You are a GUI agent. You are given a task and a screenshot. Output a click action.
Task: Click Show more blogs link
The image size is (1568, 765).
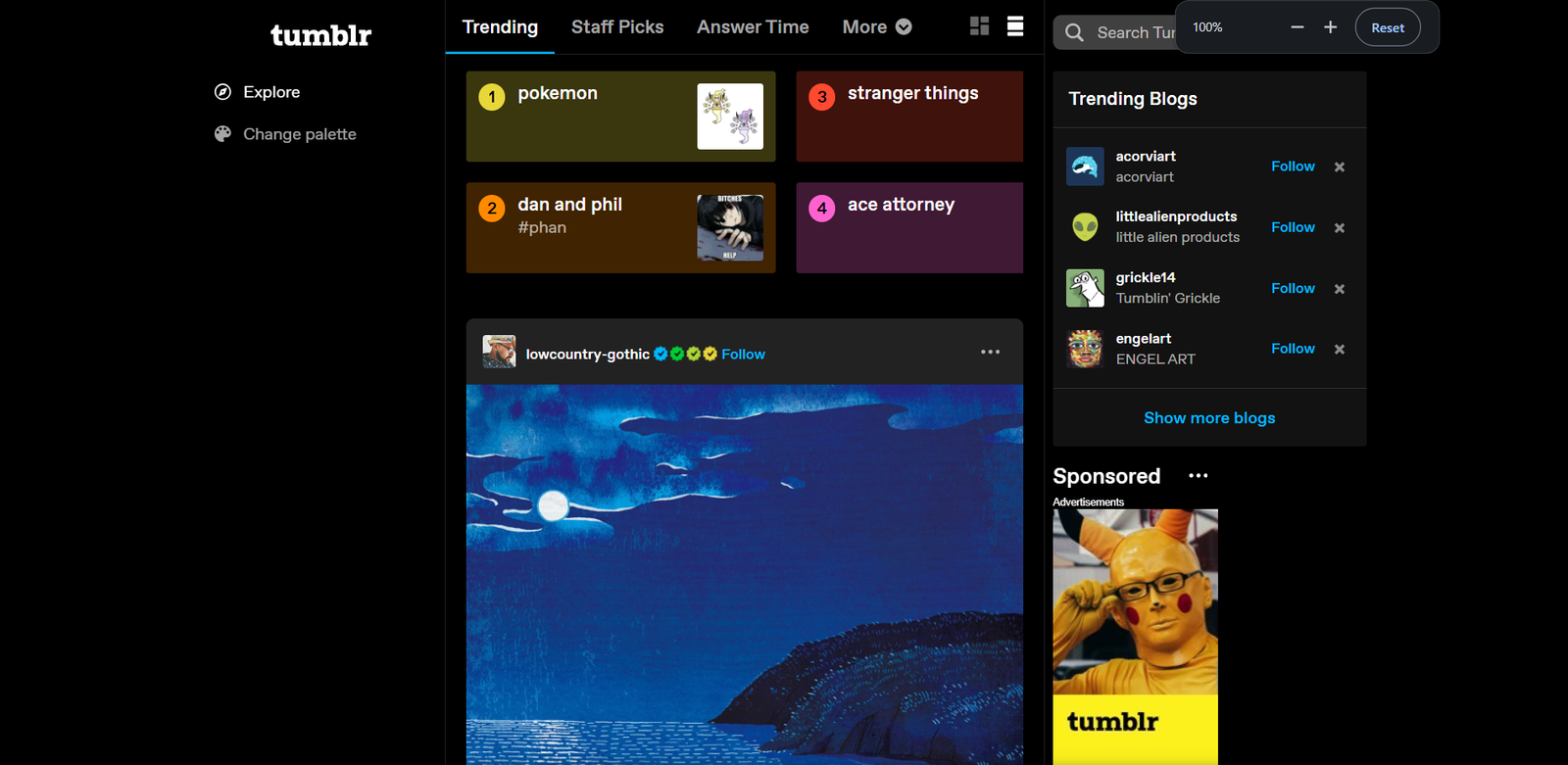(1209, 418)
